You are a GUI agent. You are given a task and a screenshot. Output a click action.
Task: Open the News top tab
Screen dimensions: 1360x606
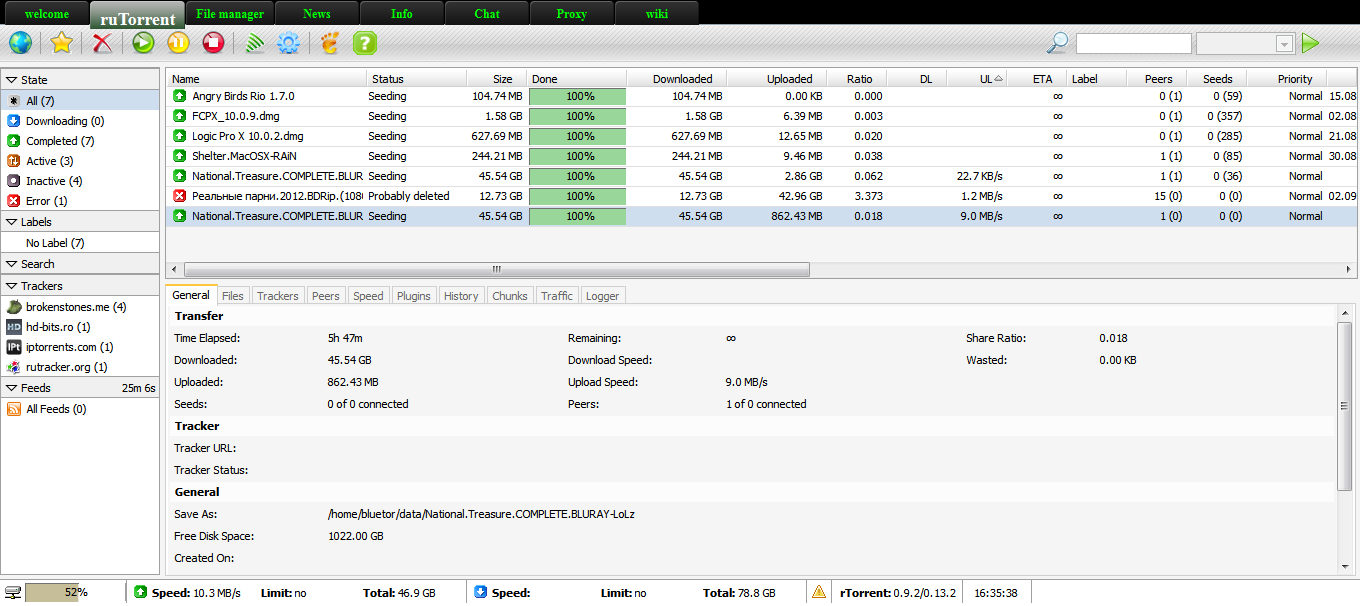click(x=316, y=14)
